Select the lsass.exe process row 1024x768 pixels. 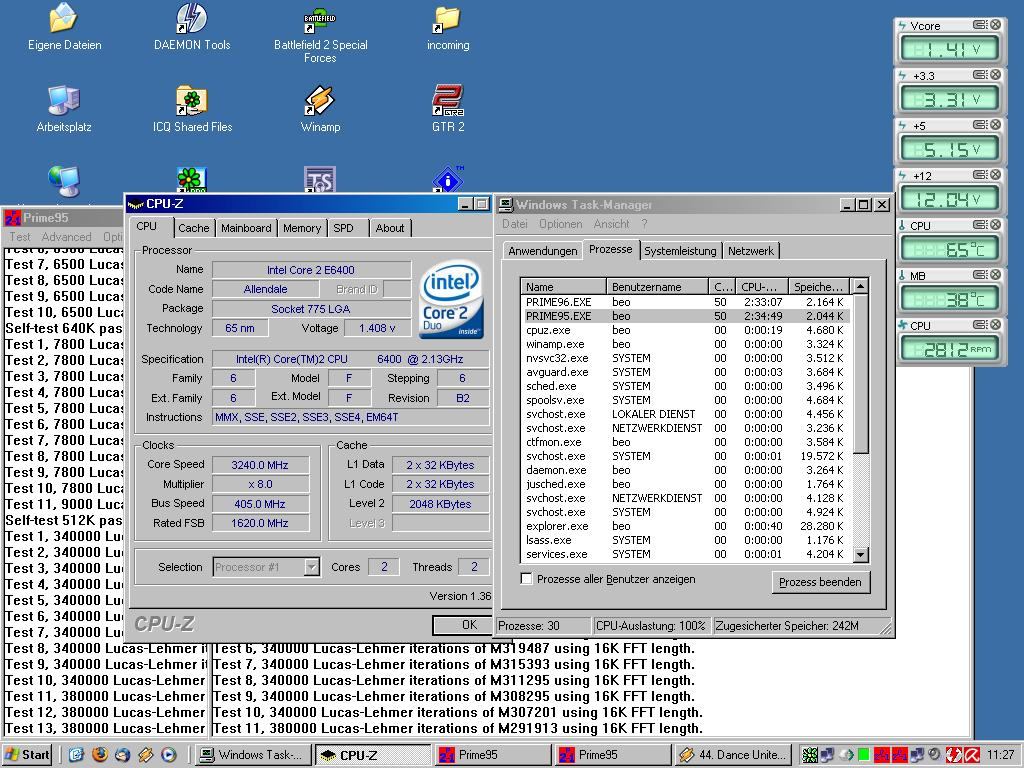(686, 540)
